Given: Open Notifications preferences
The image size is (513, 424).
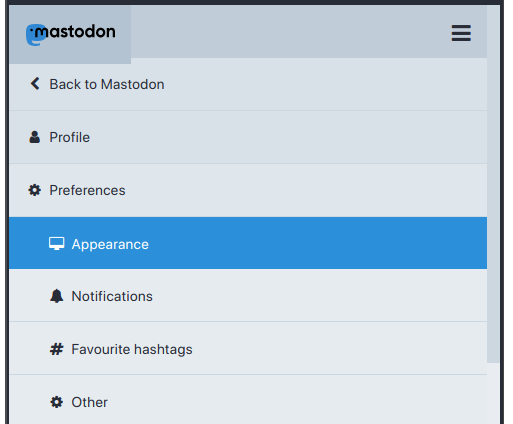Looking at the screenshot, I should click(x=248, y=296).
